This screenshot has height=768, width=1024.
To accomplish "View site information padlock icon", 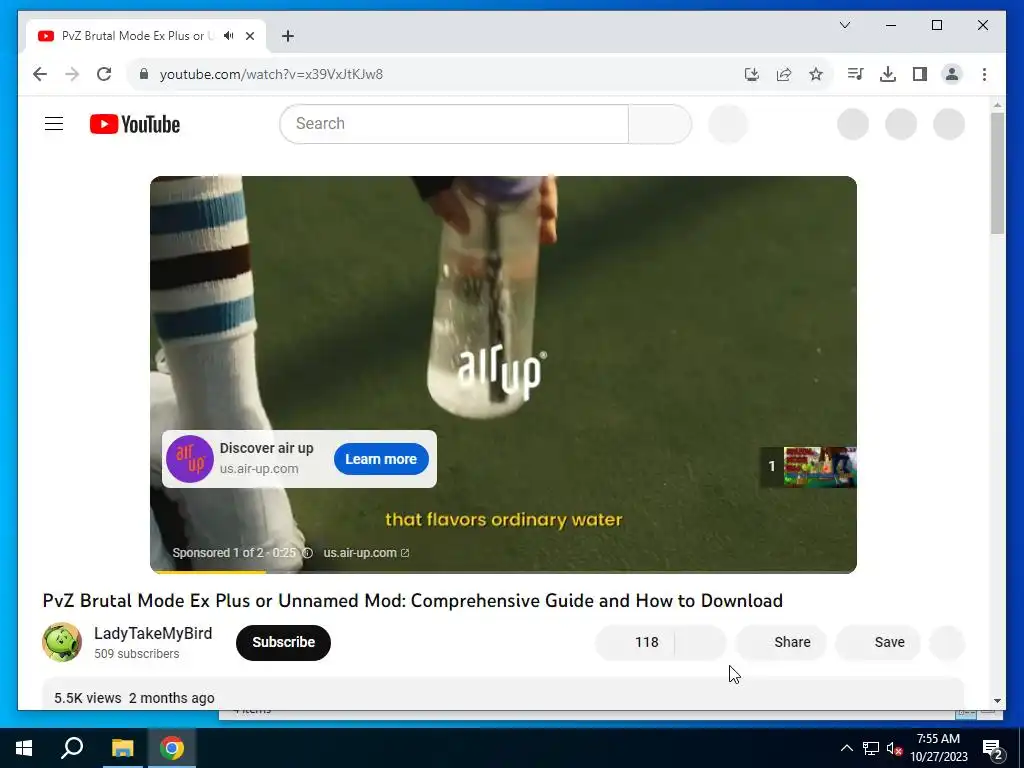I will coord(144,74).
